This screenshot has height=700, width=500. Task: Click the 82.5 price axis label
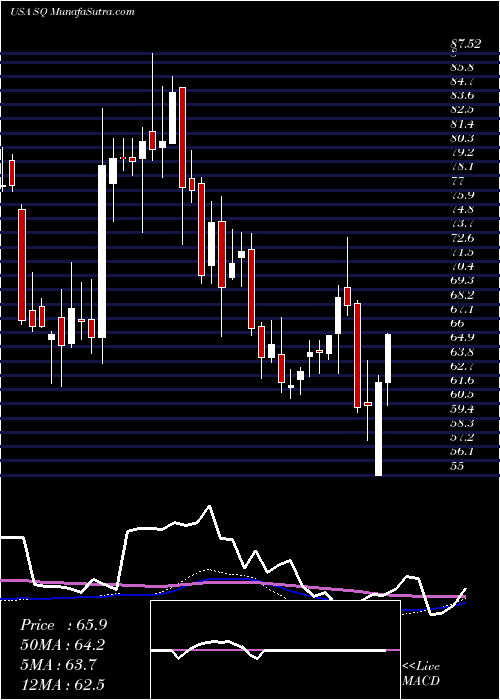(x=463, y=110)
